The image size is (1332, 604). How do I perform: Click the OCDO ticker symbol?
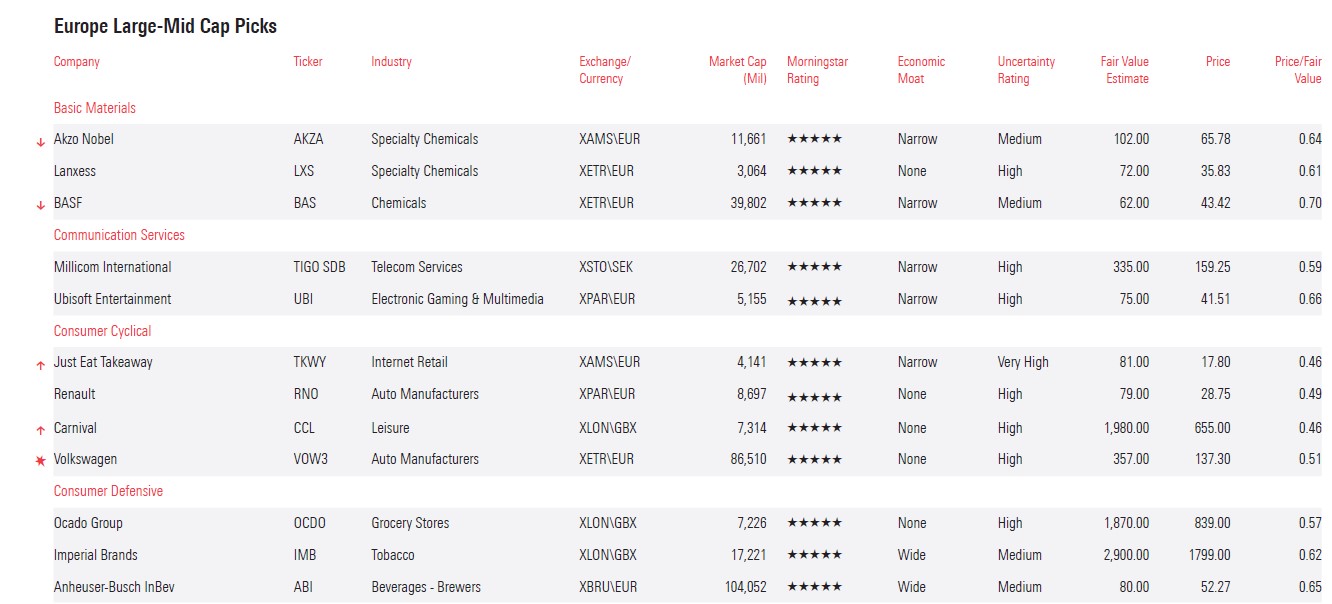pyautogui.click(x=309, y=523)
